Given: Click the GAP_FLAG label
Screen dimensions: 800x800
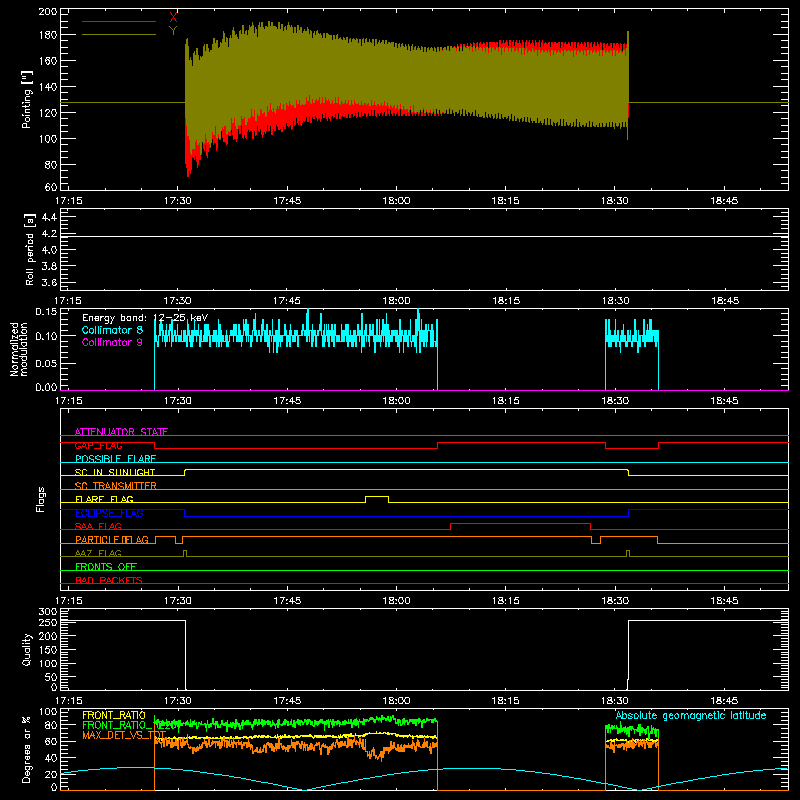Looking at the screenshot, I should coord(98,445).
